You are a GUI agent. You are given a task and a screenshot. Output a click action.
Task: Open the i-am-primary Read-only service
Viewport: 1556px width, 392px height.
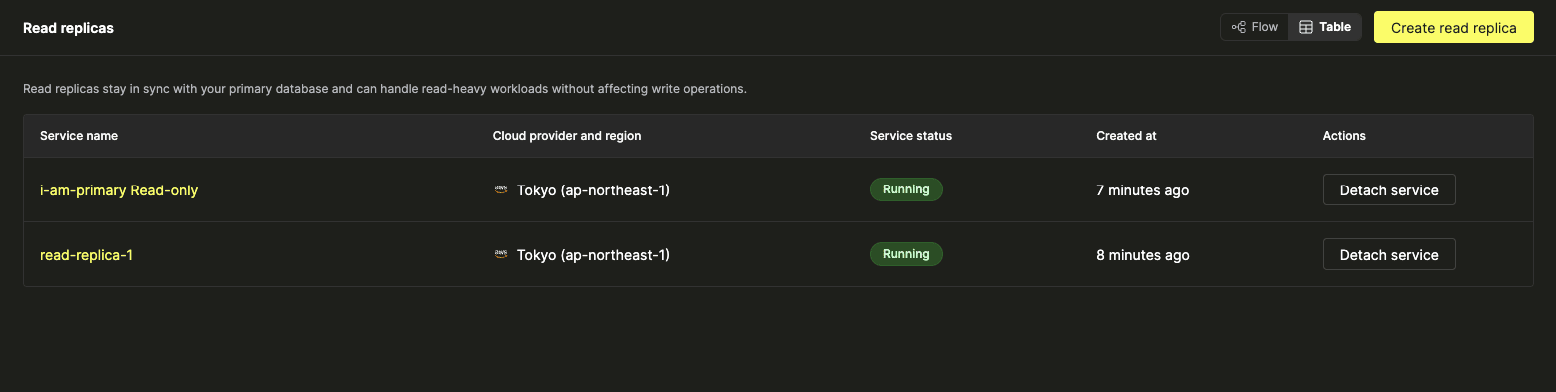coord(119,190)
